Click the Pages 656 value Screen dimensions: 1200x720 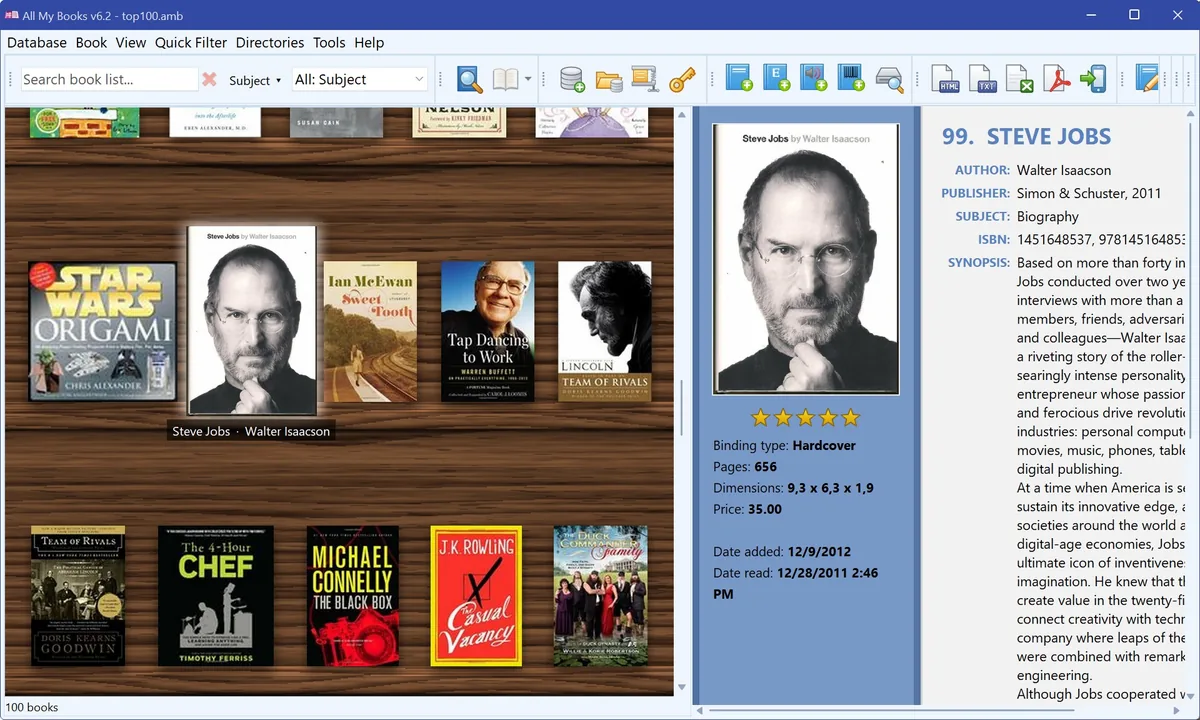pos(766,467)
